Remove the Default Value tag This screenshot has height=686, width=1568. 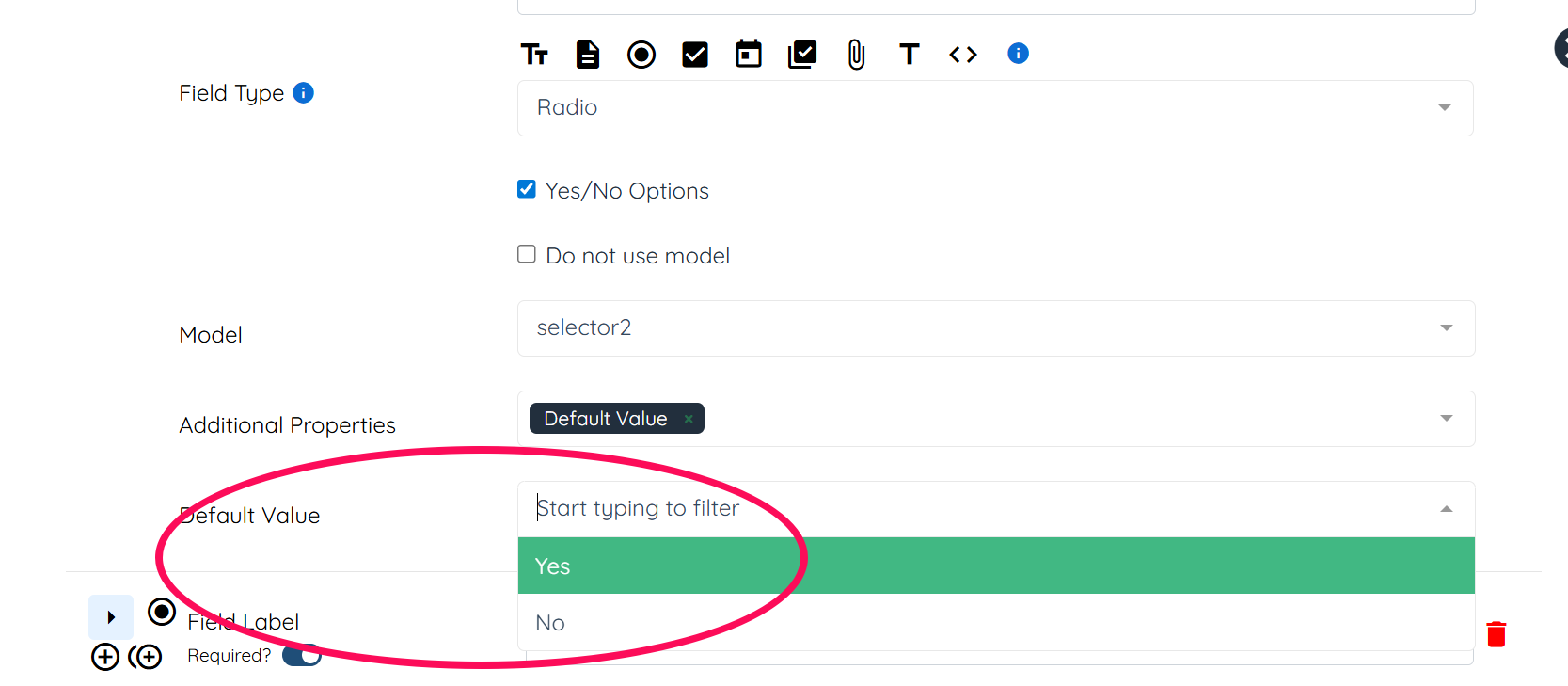689,420
